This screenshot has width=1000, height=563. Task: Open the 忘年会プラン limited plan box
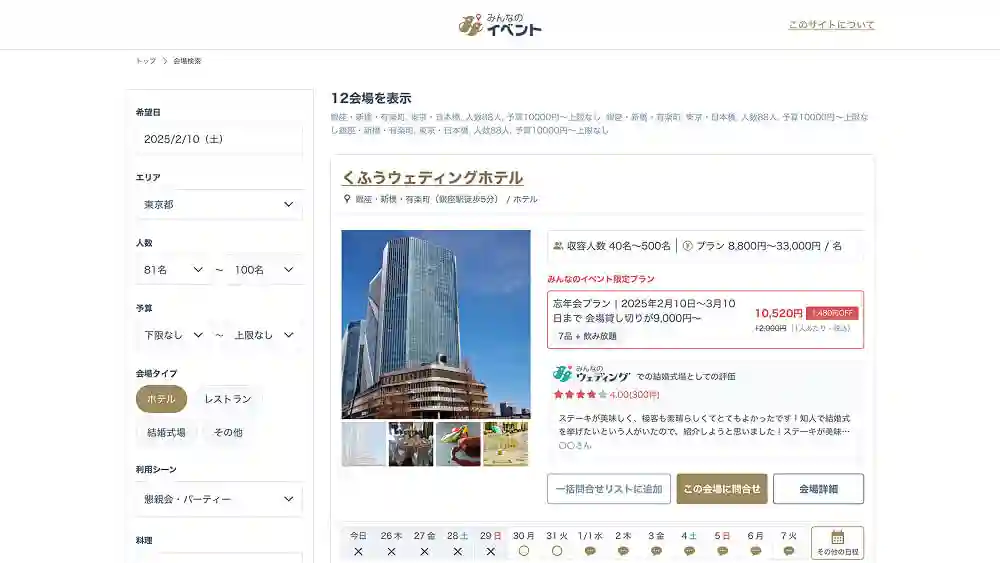[x=705, y=319]
